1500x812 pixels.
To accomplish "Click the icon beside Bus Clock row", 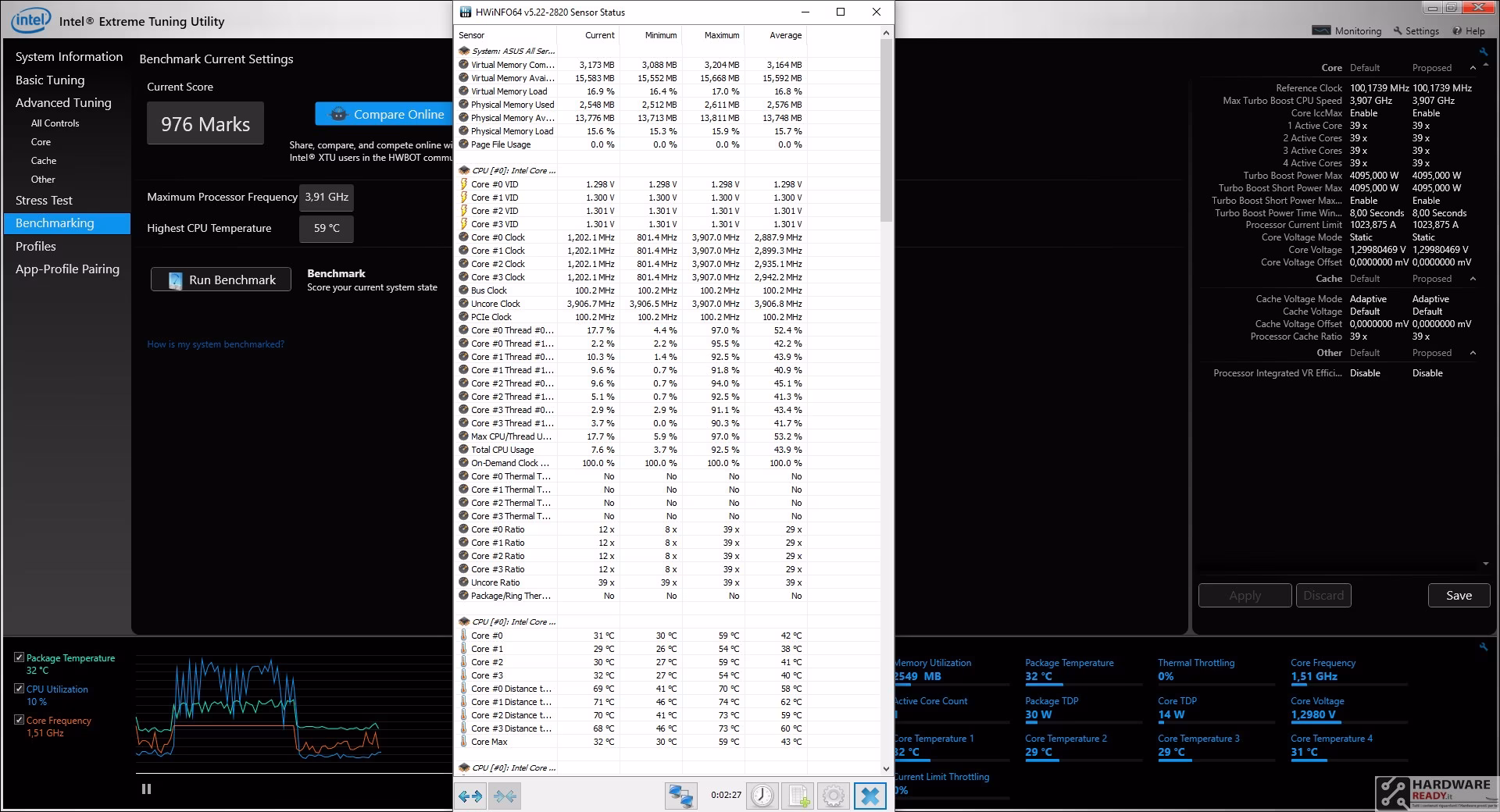I will [464, 290].
